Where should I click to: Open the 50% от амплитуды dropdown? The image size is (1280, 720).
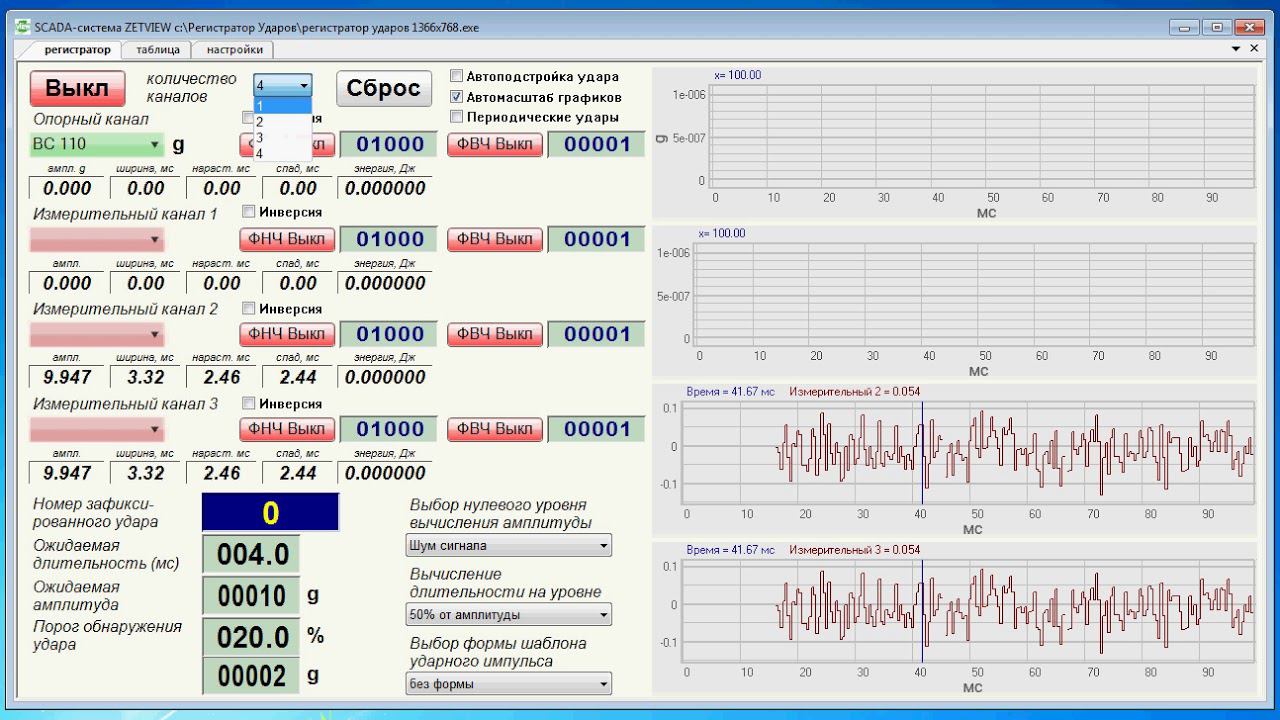click(x=508, y=615)
